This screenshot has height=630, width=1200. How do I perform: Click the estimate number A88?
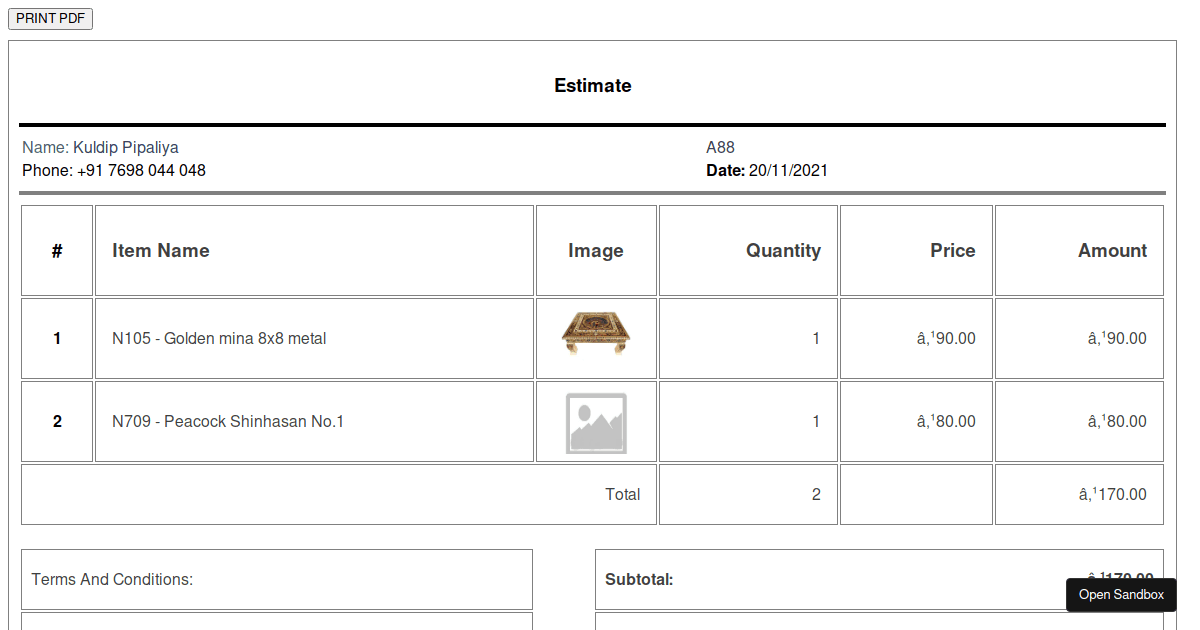click(x=720, y=147)
